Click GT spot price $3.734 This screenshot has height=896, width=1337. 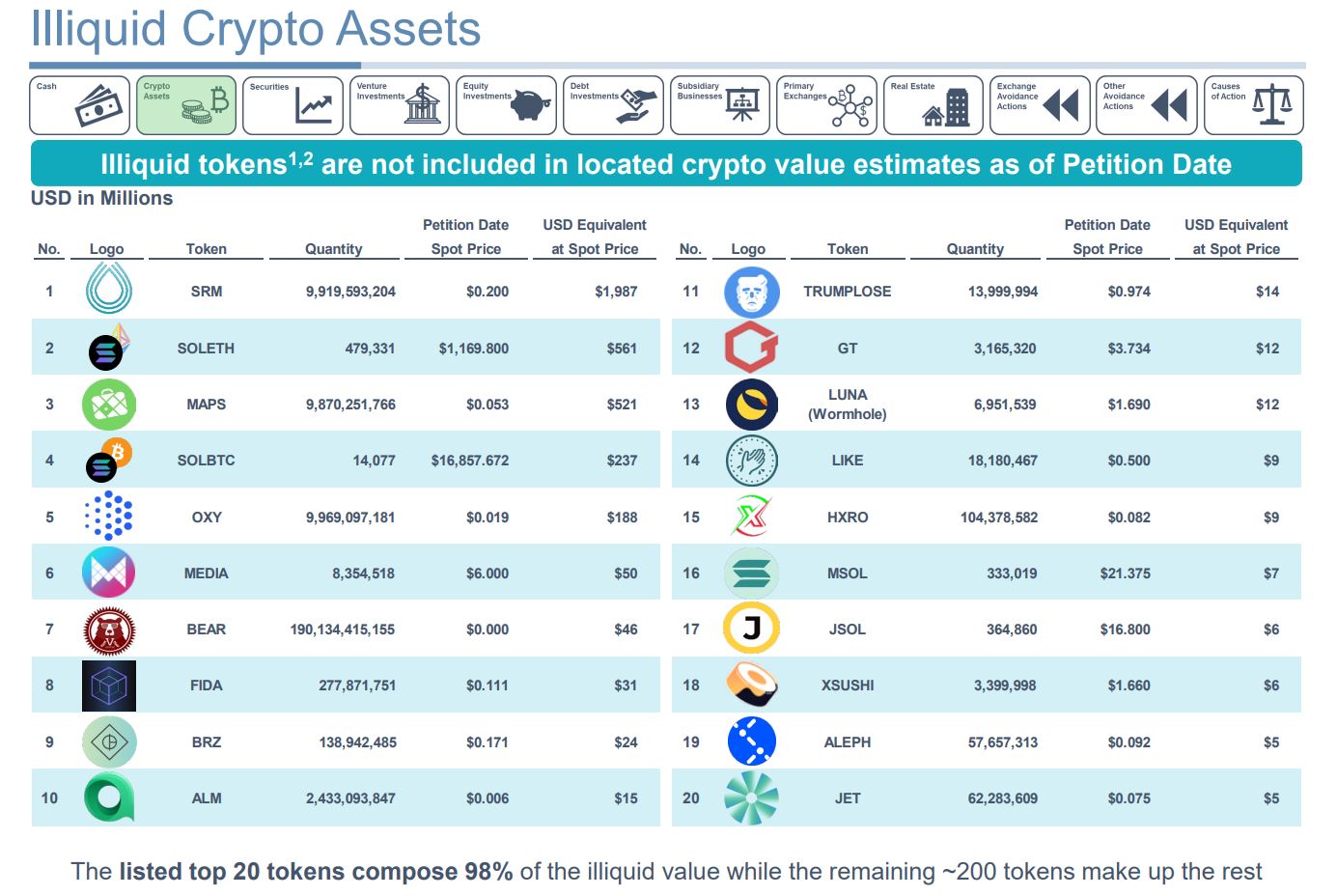pos(1129,349)
